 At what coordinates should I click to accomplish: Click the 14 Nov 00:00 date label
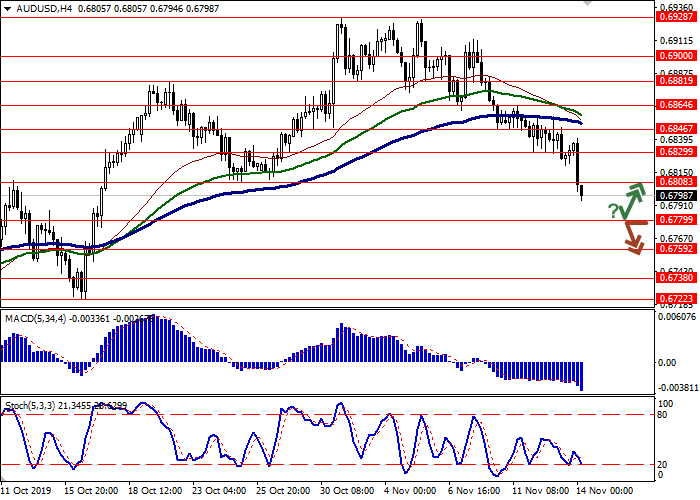tap(603, 491)
